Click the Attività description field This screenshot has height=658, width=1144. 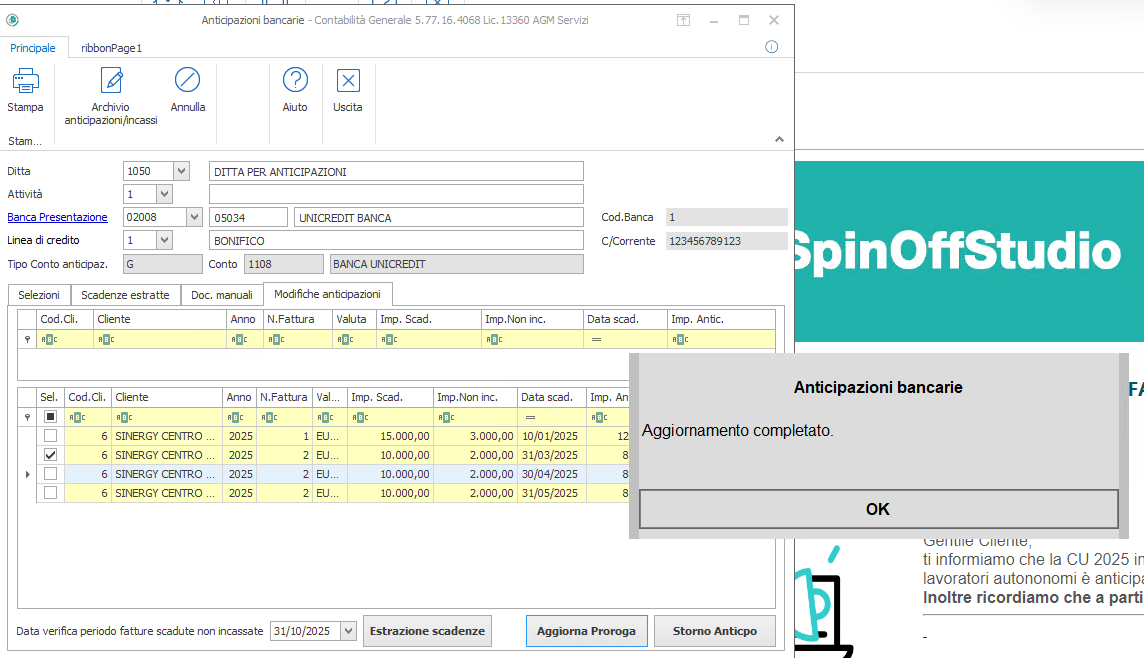(x=396, y=194)
